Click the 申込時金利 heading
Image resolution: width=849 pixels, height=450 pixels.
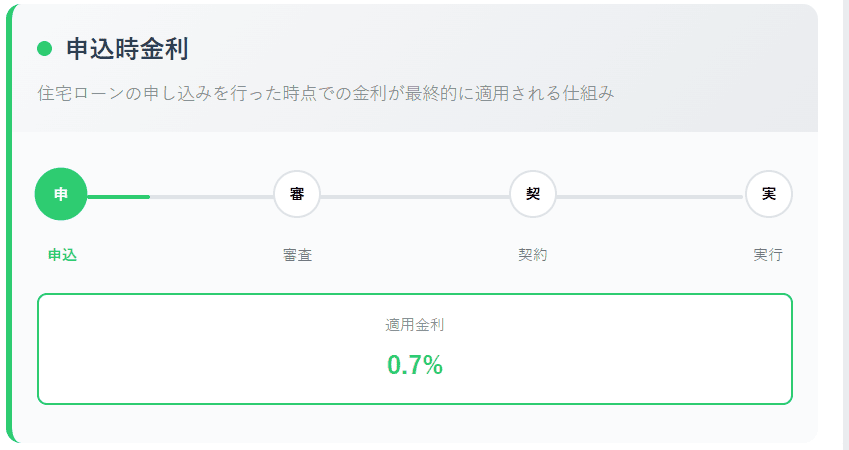pos(127,48)
